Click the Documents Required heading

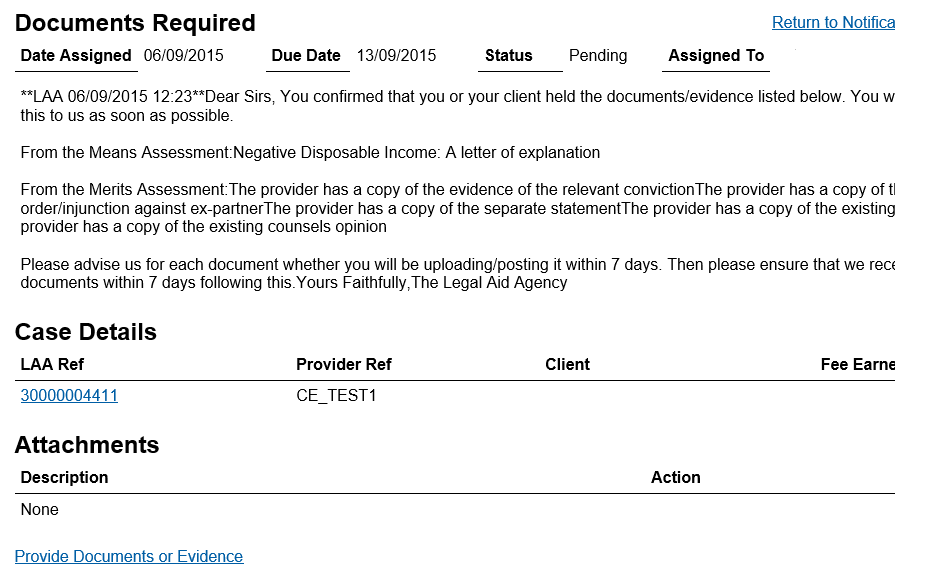(135, 23)
